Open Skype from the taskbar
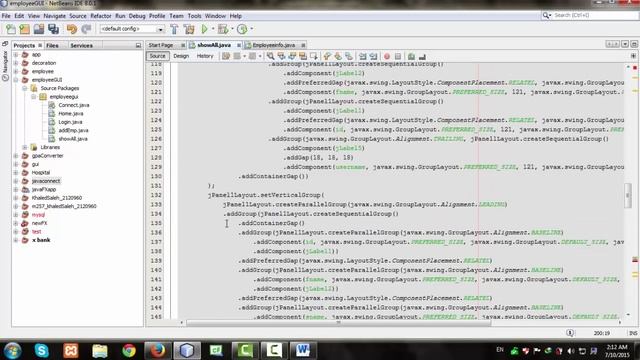The image size is (640, 360). click(41, 350)
